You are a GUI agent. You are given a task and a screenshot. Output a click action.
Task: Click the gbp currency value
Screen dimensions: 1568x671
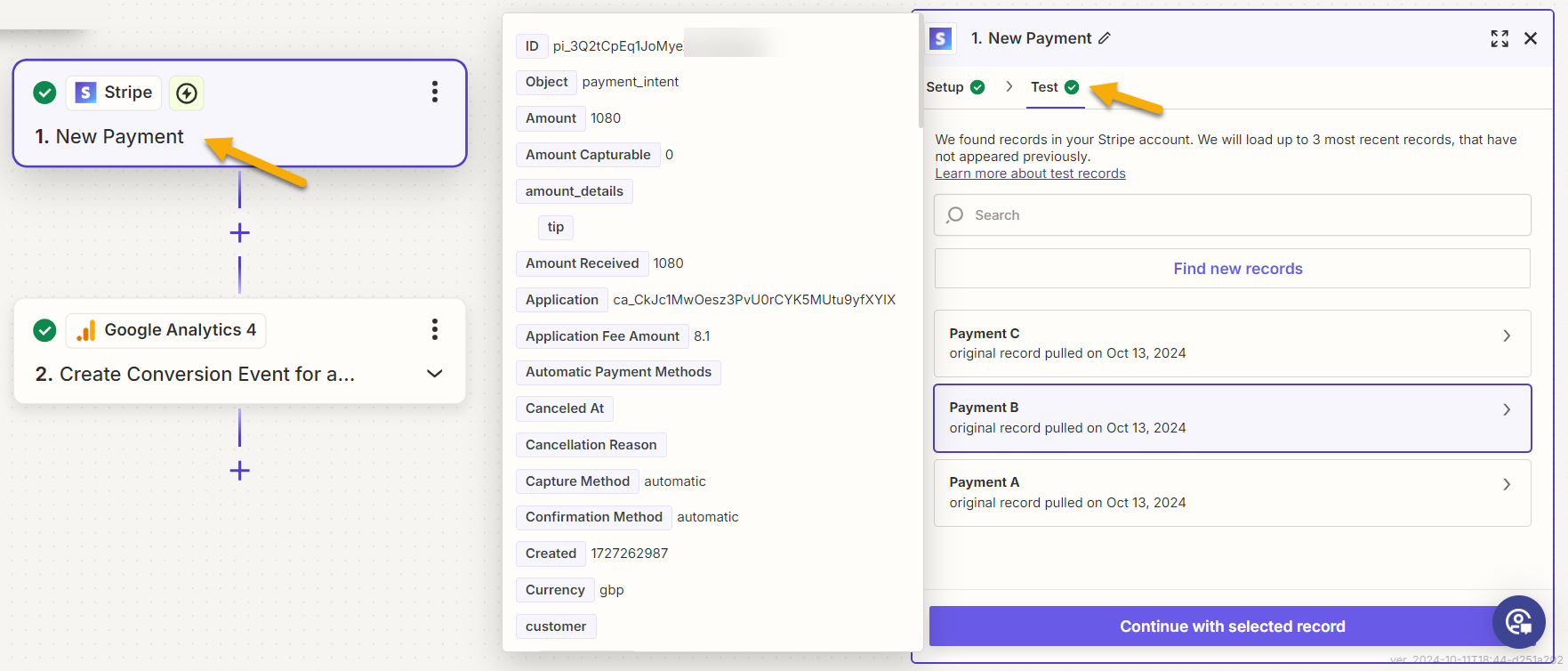coord(612,590)
